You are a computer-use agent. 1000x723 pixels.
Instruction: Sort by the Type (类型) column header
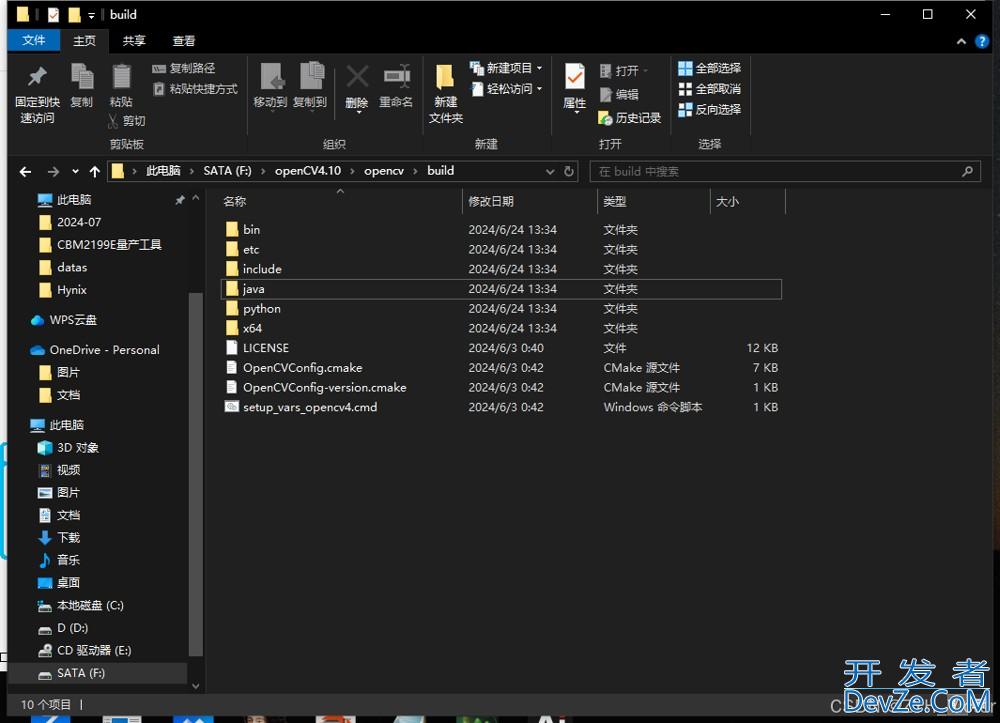[x=615, y=201]
